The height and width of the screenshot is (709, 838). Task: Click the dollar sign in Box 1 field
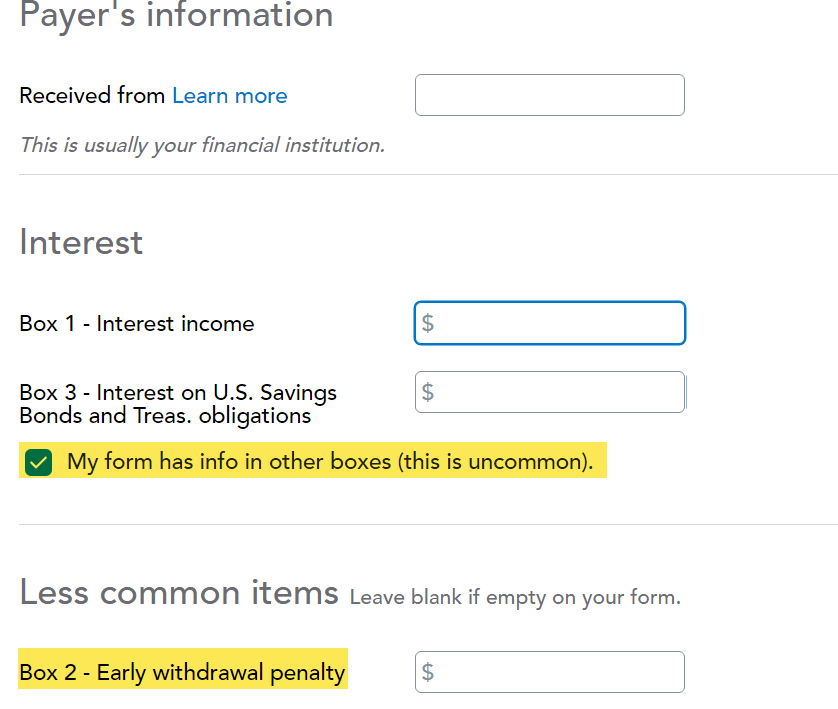click(428, 323)
